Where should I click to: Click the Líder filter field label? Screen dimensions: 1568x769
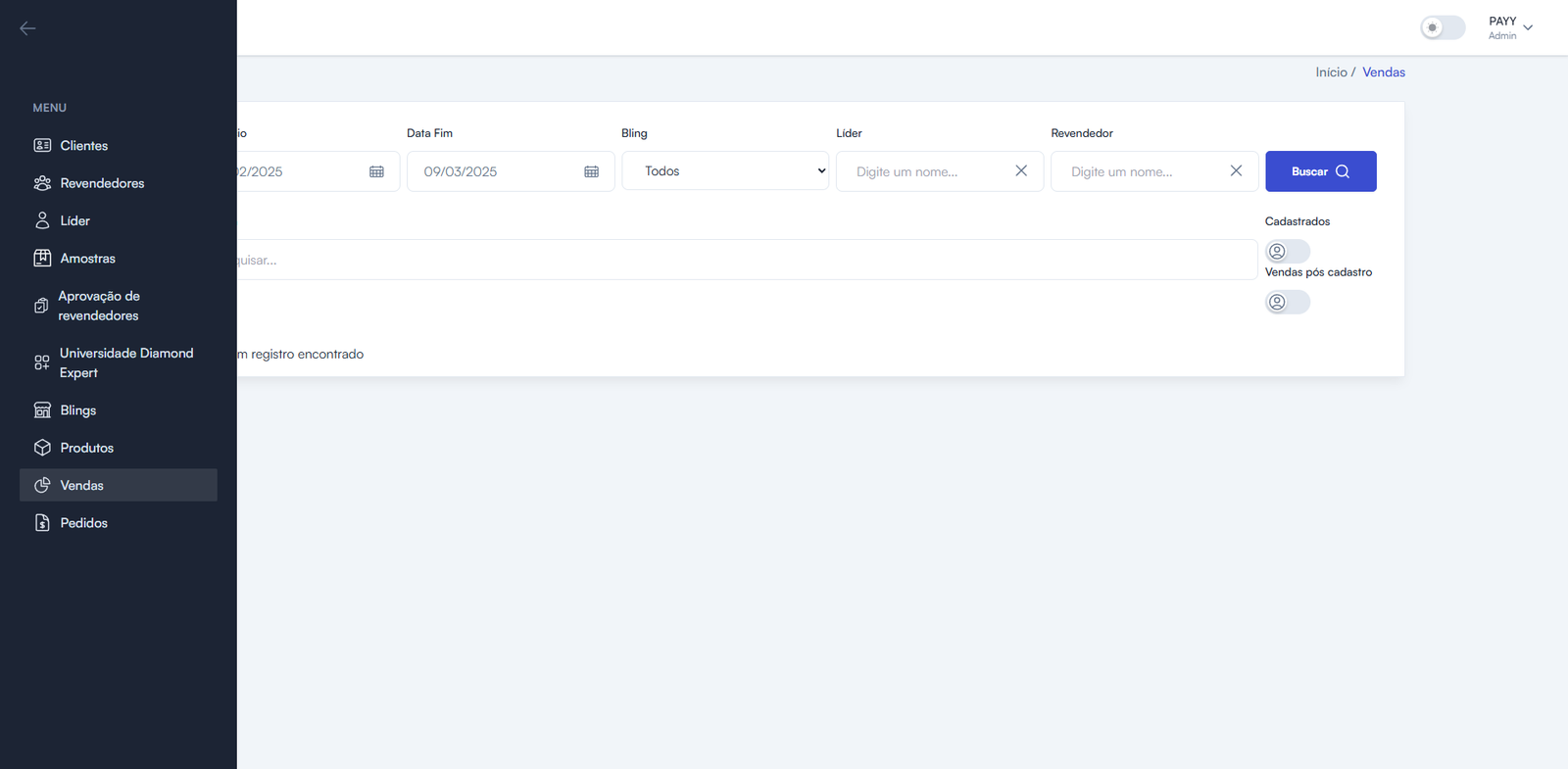(x=849, y=133)
